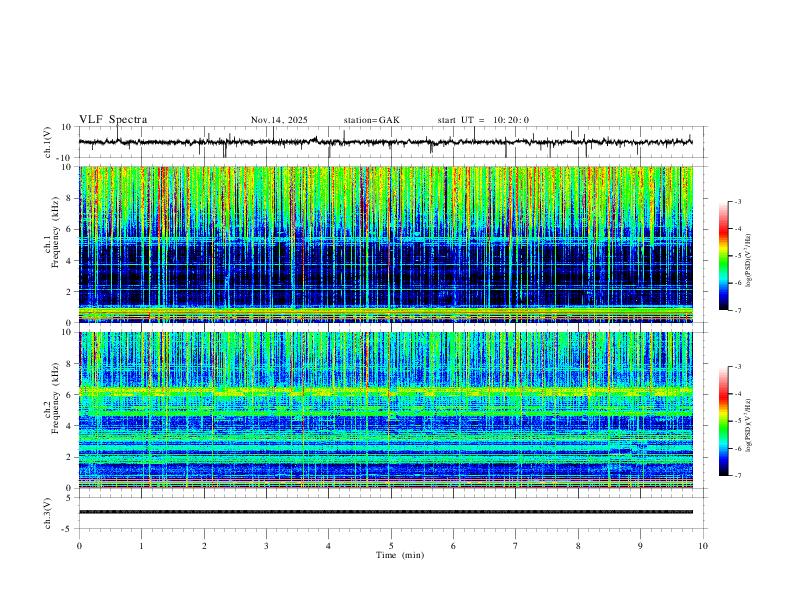This screenshot has height=612, width=792.
Task: Click the ch.1 color scale "log(PSD)" label
Action: pyautogui.click(x=749, y=261)
